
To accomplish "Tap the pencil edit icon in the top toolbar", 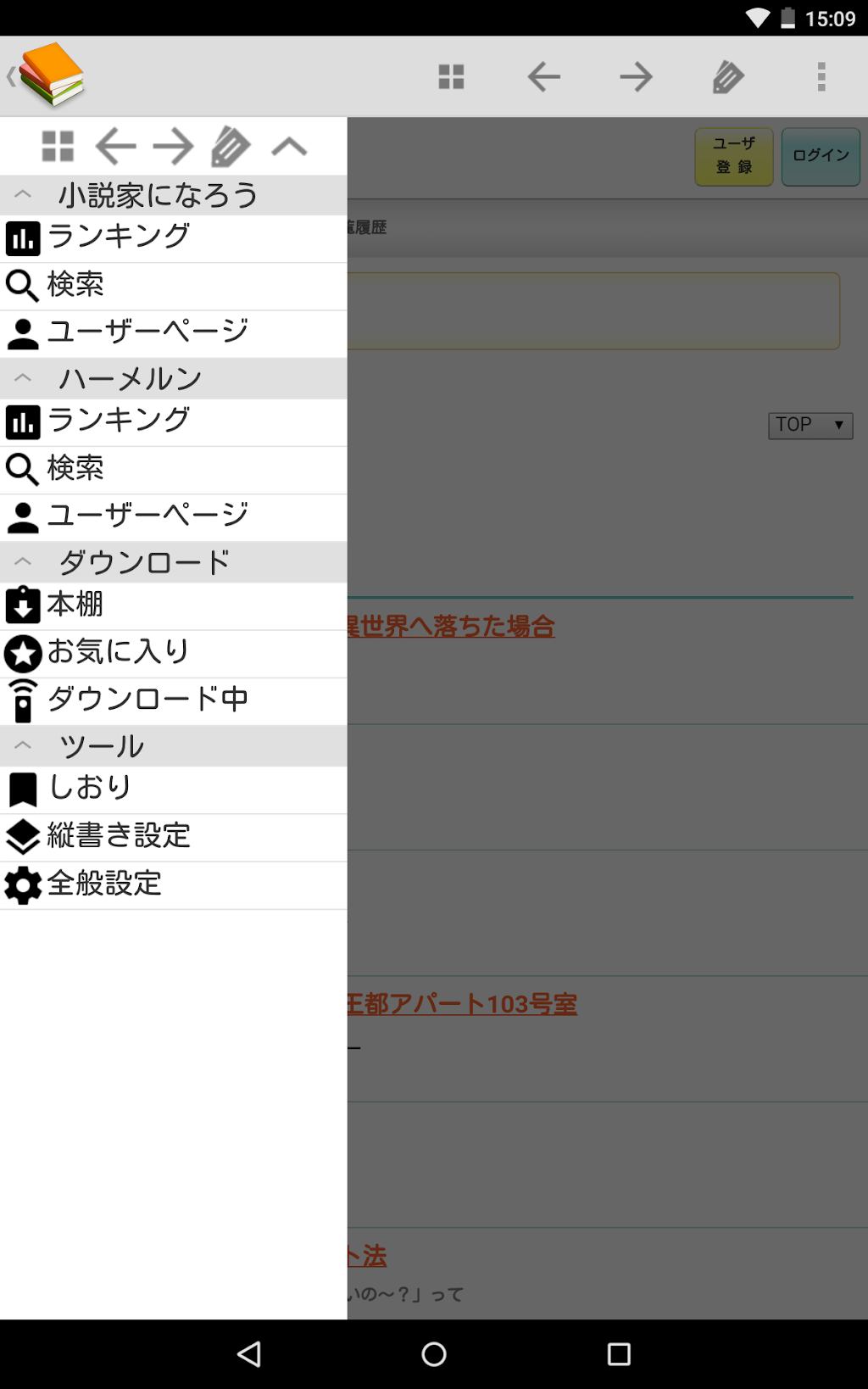I will tap(728, 77).
